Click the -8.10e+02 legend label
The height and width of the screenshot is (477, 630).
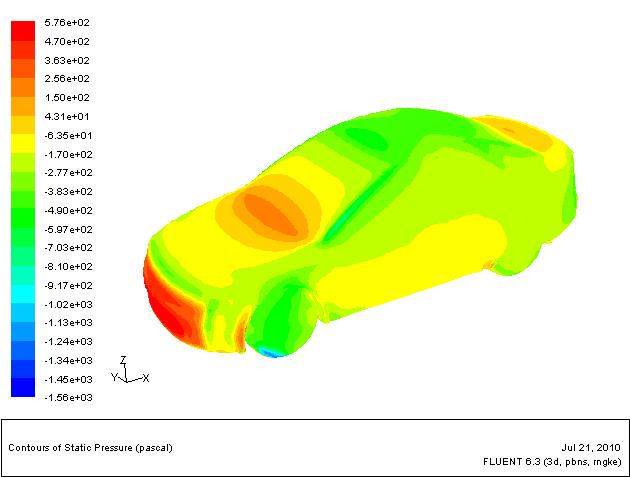point(68,267)
